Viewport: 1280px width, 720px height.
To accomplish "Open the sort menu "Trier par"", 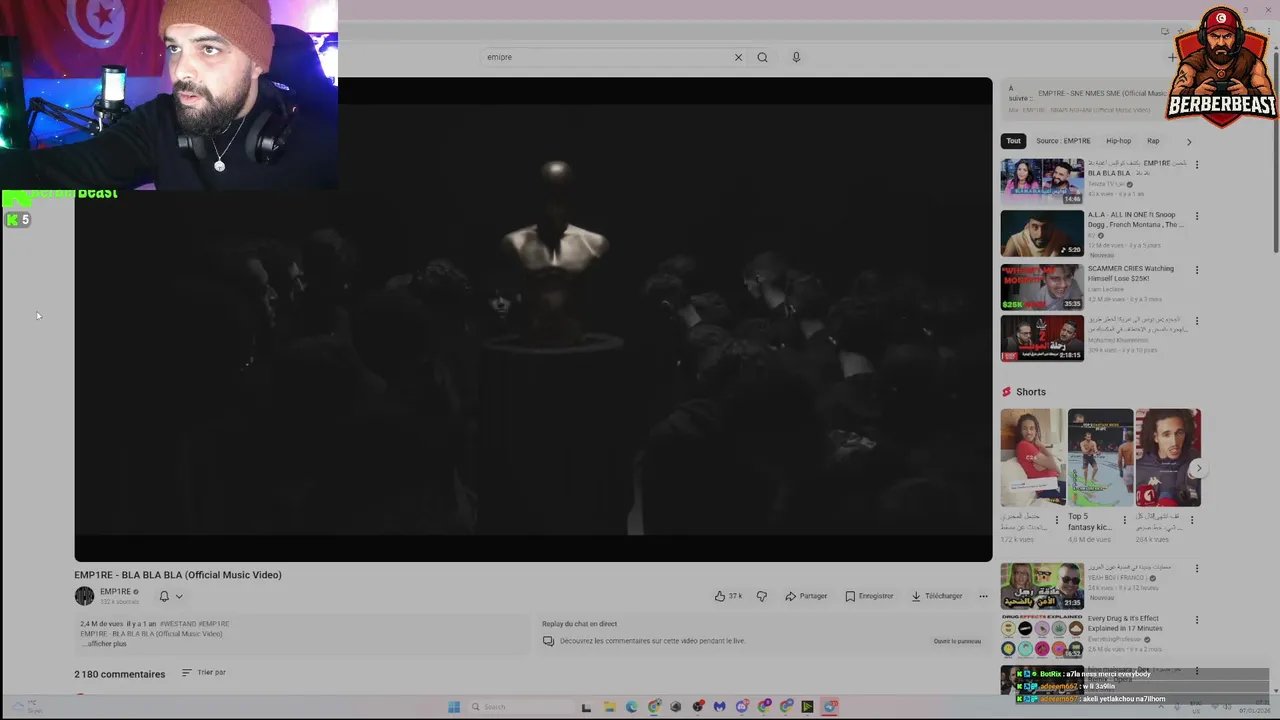I will point(204,673).
